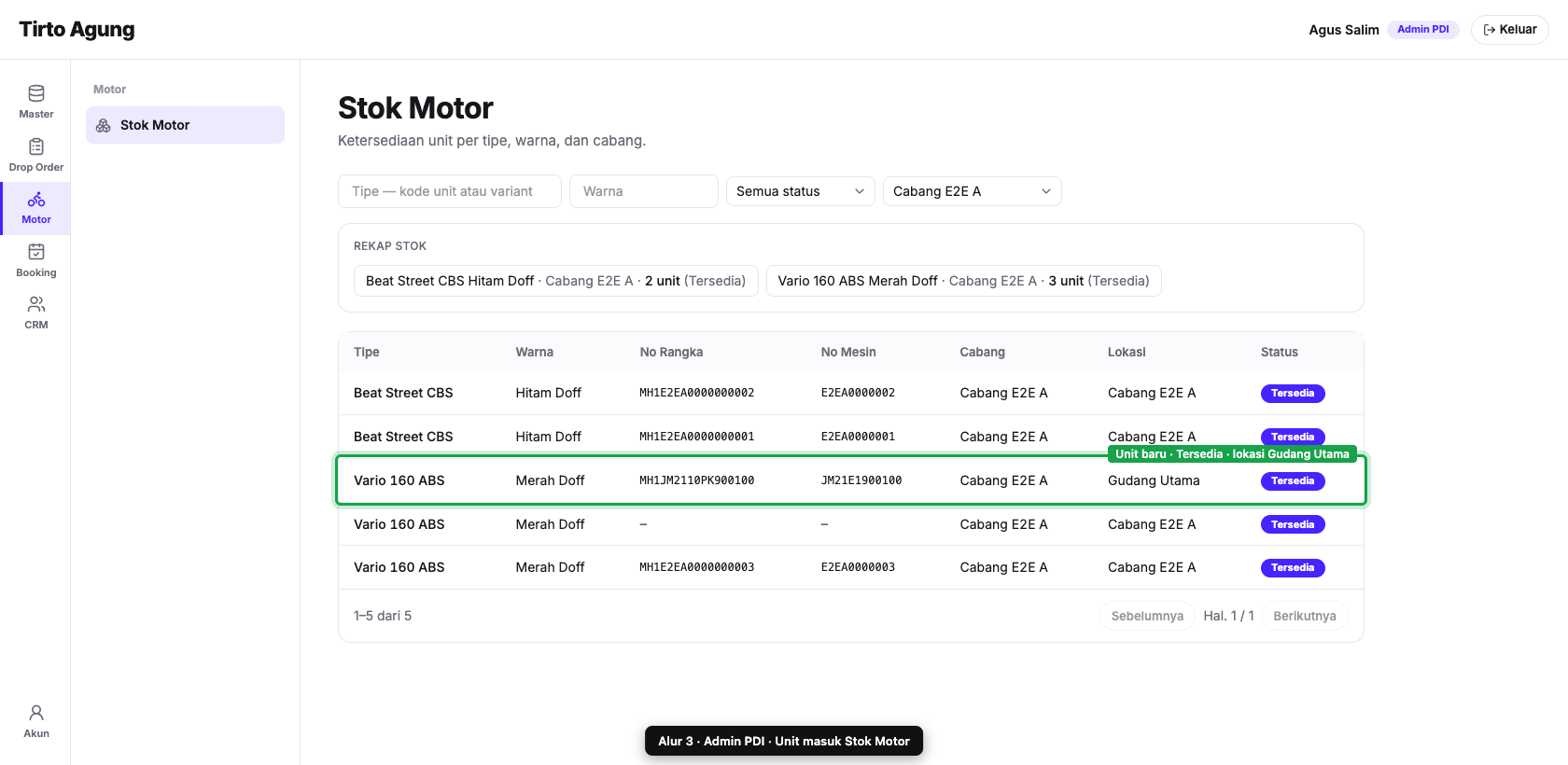
Task: Open the Akun user icon
Action: pyautogui.click(x=36, y=713)
